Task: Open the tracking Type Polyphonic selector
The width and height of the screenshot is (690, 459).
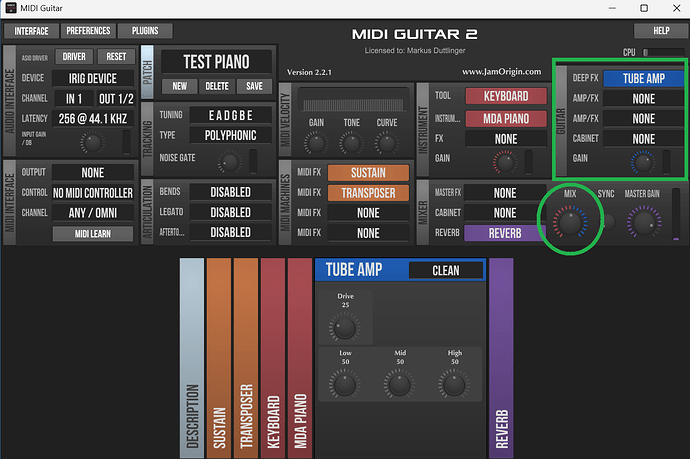Action: pos(230,135)
